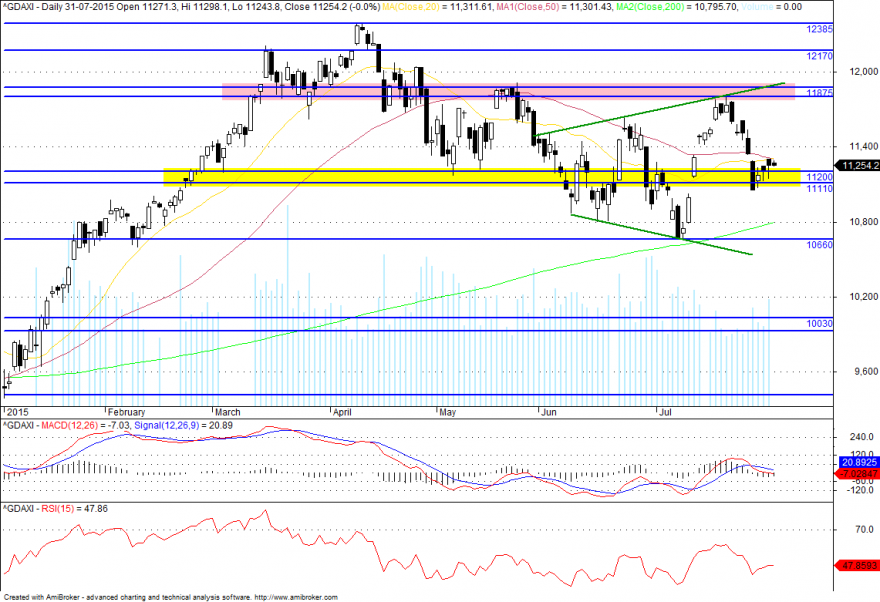
Task: Click the amibroker.com footer URL
Action: (296, 598)
